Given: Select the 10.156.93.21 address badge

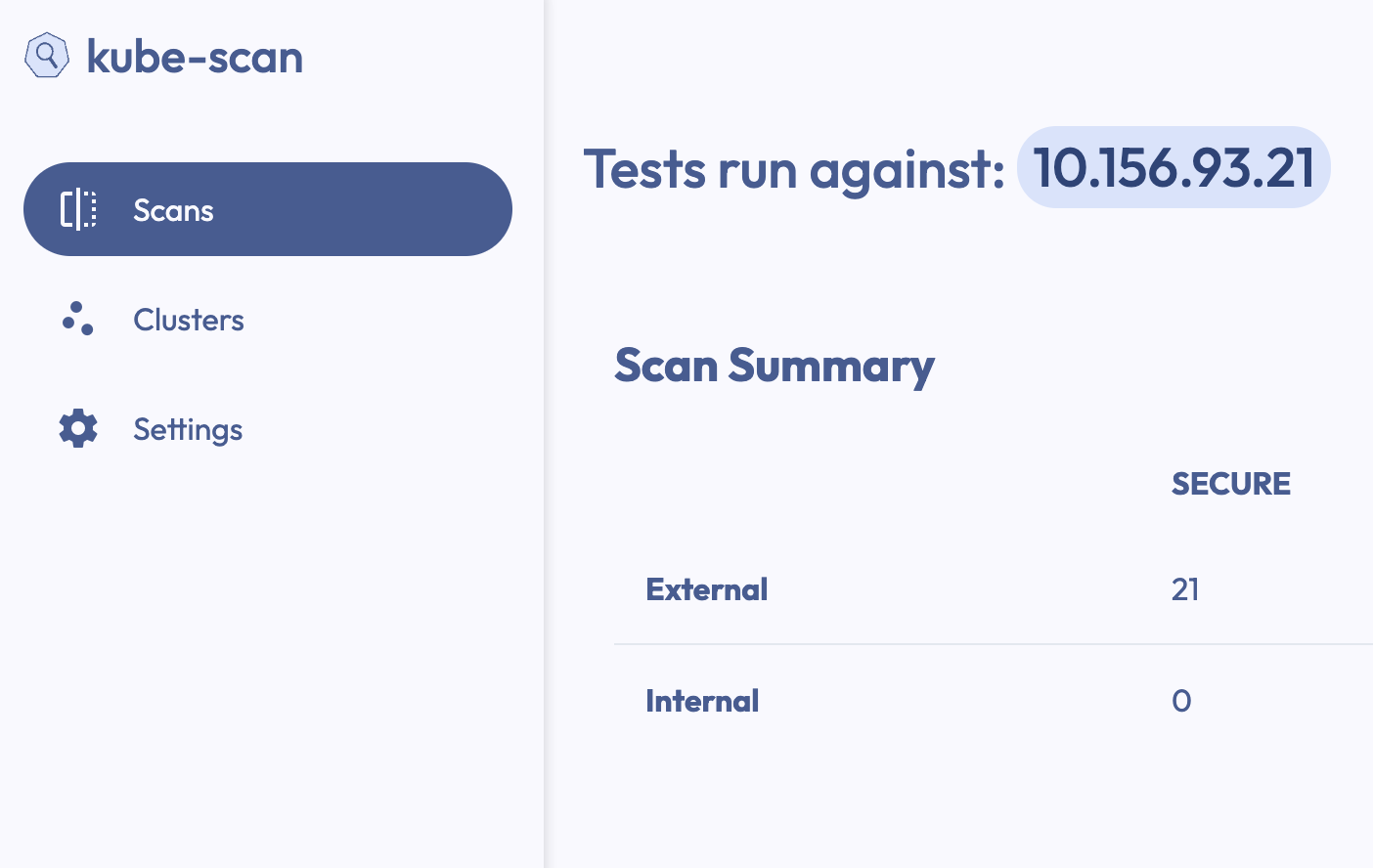Looking at the screenshot, I should pos(1174,167).
